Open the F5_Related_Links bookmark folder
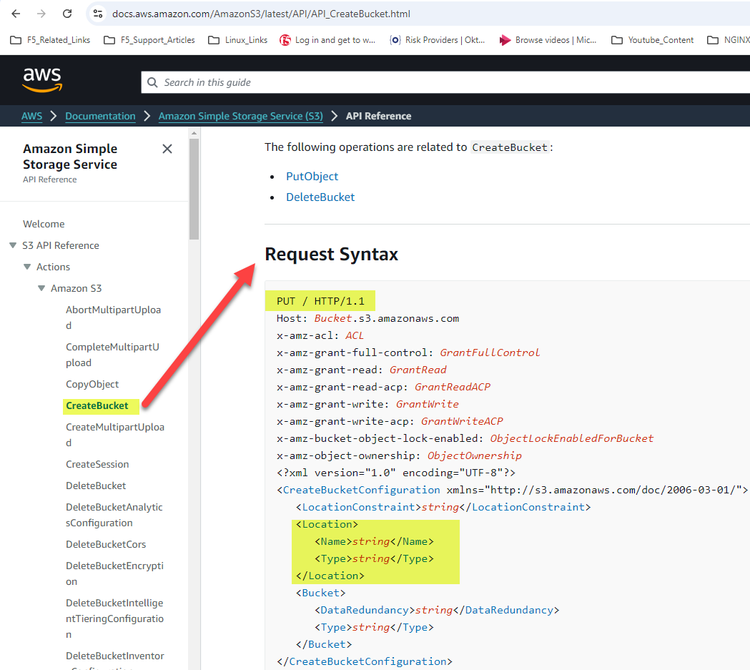The width and height of the screenshot is (750, 670). 50,40
